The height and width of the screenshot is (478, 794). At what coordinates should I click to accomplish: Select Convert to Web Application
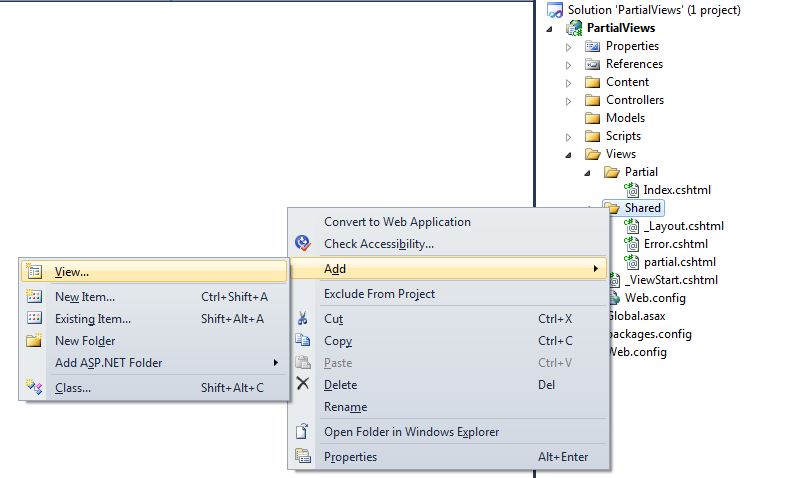[449, 222]
